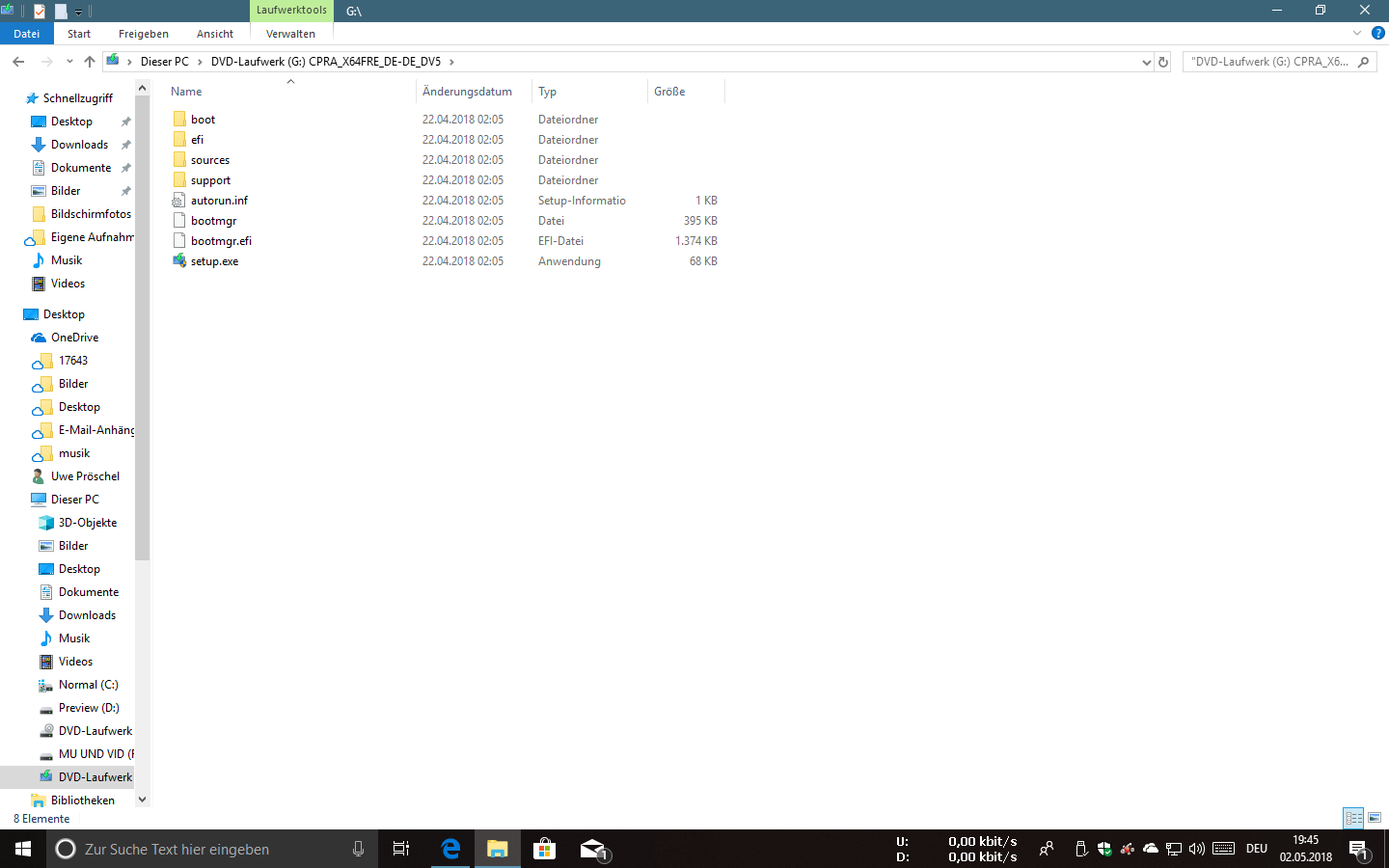Refresh the current folder view
This screenshot has width=1389, height=868.
coord(1163,62)
